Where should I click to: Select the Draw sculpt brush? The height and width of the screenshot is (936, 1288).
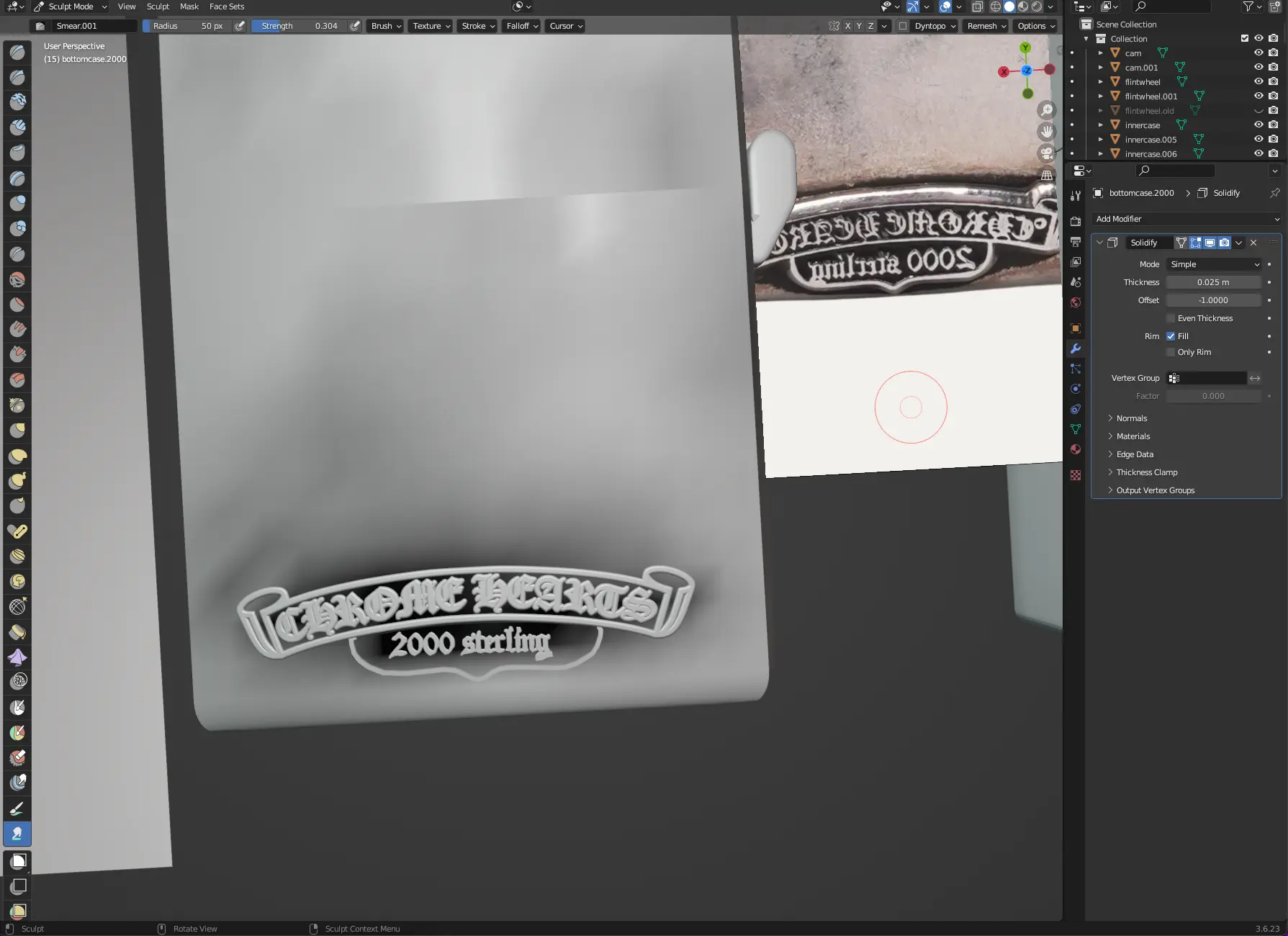pyautogui.click(x=17, y=52)
